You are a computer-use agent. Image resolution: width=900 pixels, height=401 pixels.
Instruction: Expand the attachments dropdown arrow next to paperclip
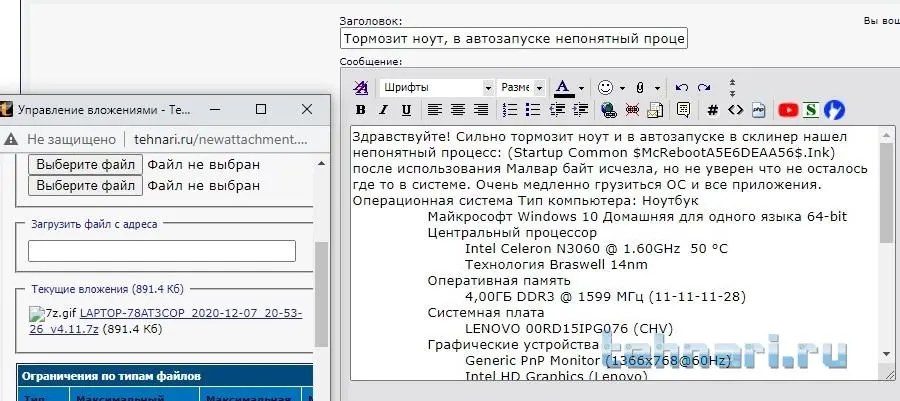[x=658, y=88]
